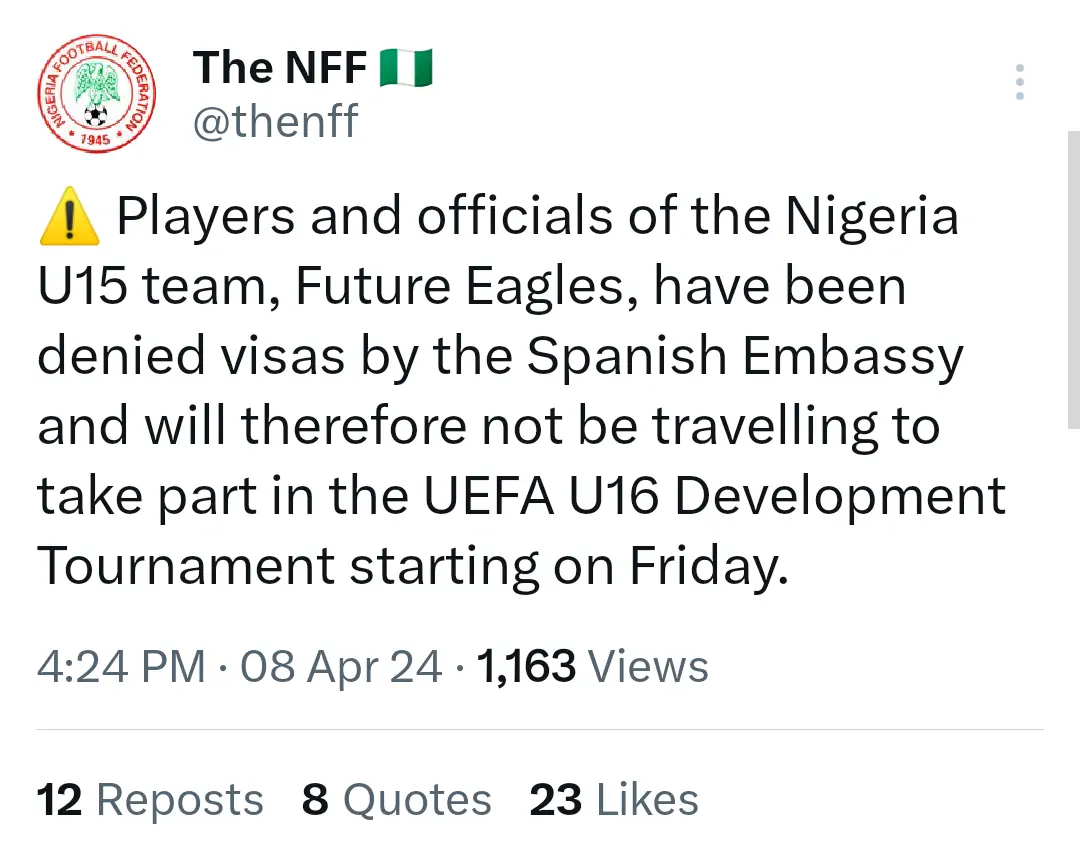The image size is (1080, 852).
Task: Click the Nigerian flag emoji beside name
Action: click(406, 69)
